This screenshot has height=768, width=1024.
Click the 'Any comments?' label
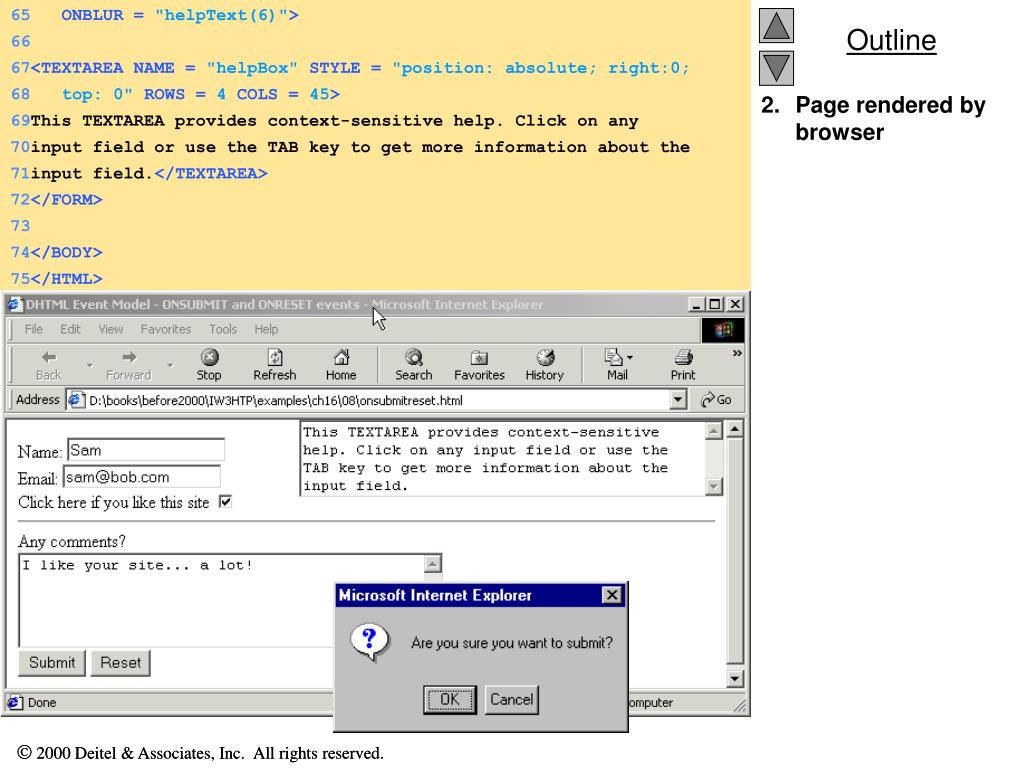pos(72,541)
